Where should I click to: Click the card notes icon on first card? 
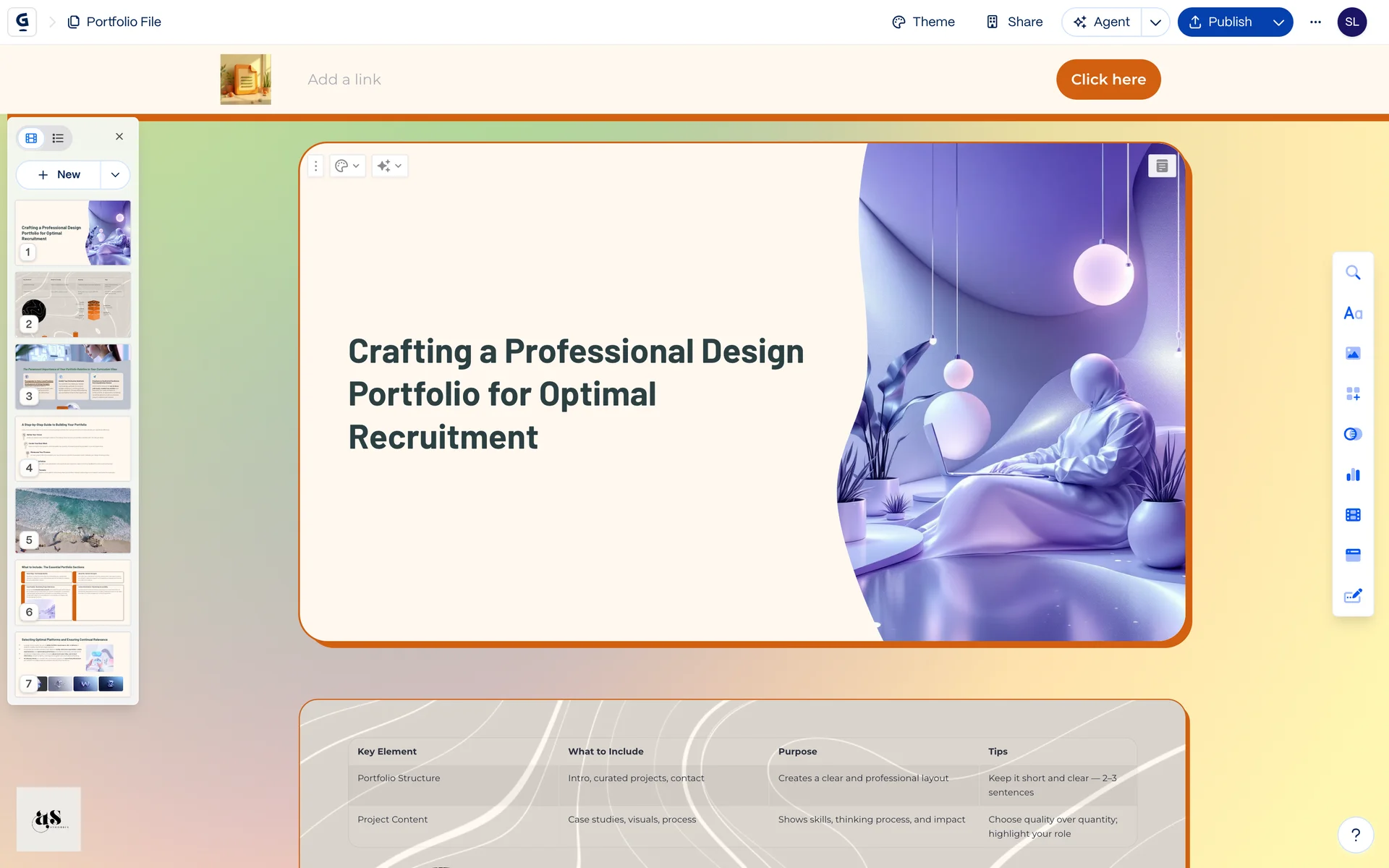pos(1162,166)
